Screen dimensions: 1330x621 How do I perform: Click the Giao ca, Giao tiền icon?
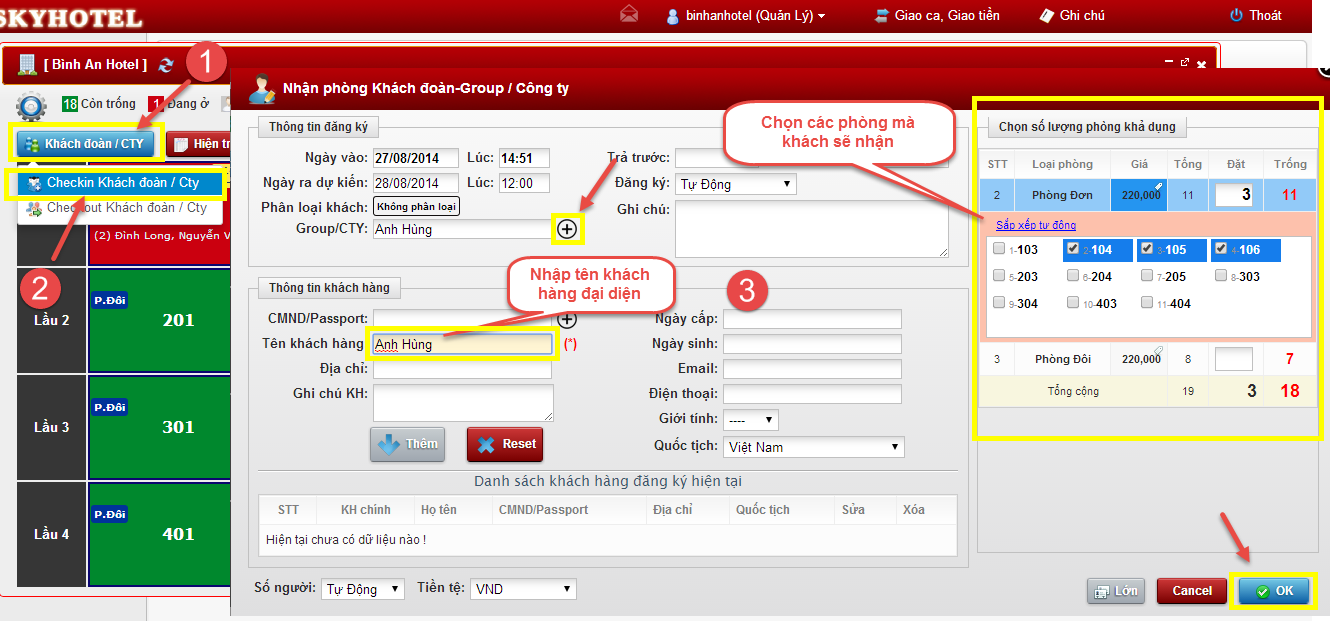coord(881,15)
